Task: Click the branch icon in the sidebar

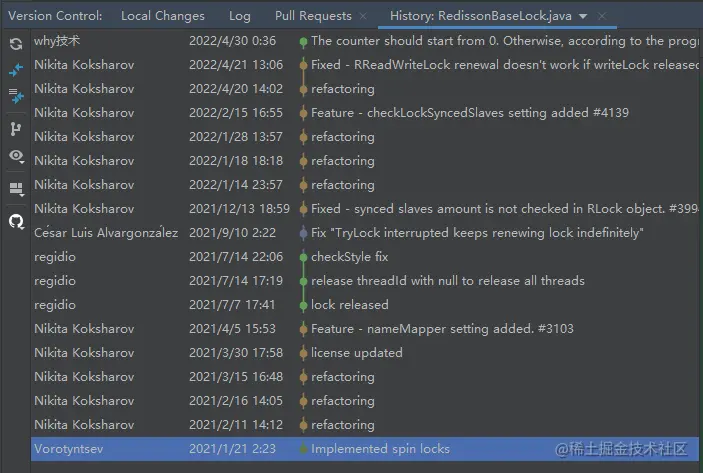Action: click(15, 129)
